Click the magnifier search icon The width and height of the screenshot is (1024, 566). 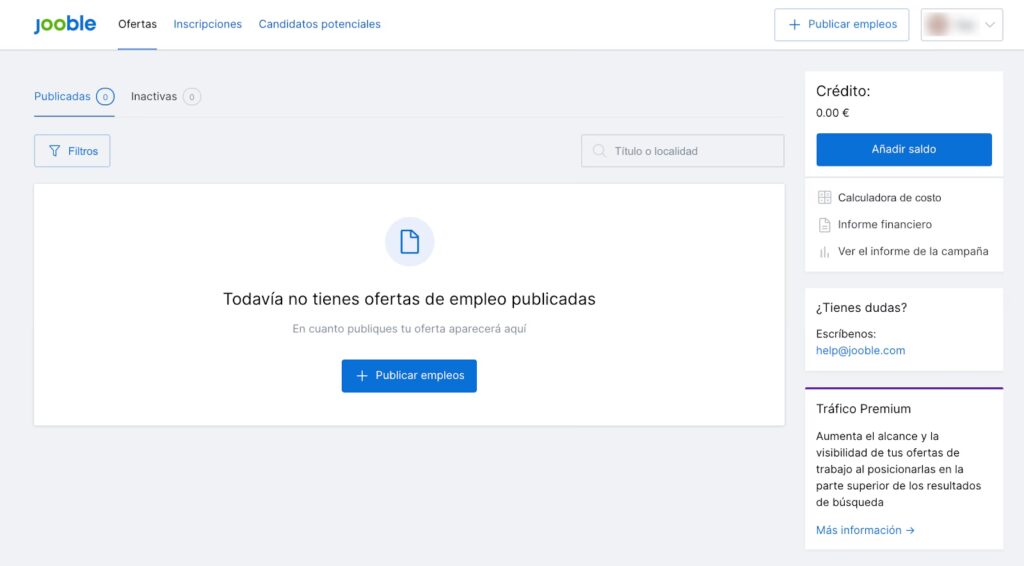pyautogui.click(x=599, y=151)
